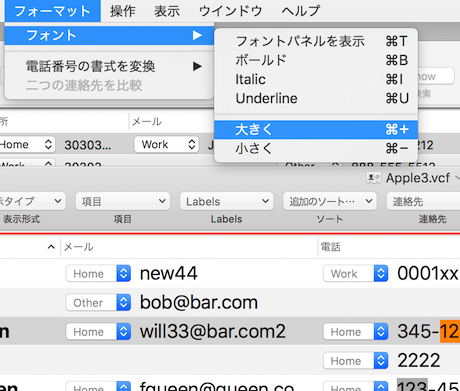Image resolution: width=460 pixels, height=391 pixels.
Task: Open the ヘルプ menu in menu bar
Action: point(300,11)
